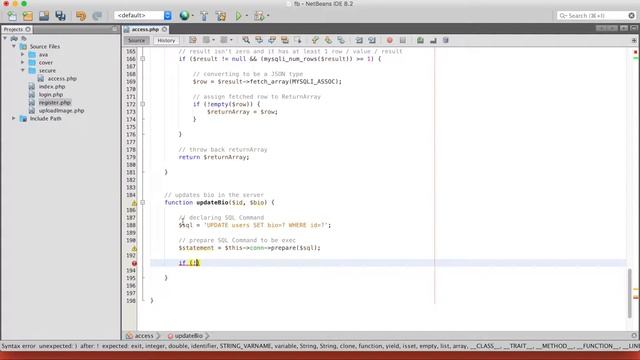Screen dimensions: 640x360
Task: Click the Open Project toolbar icon
Action: [x=44, y=16]
